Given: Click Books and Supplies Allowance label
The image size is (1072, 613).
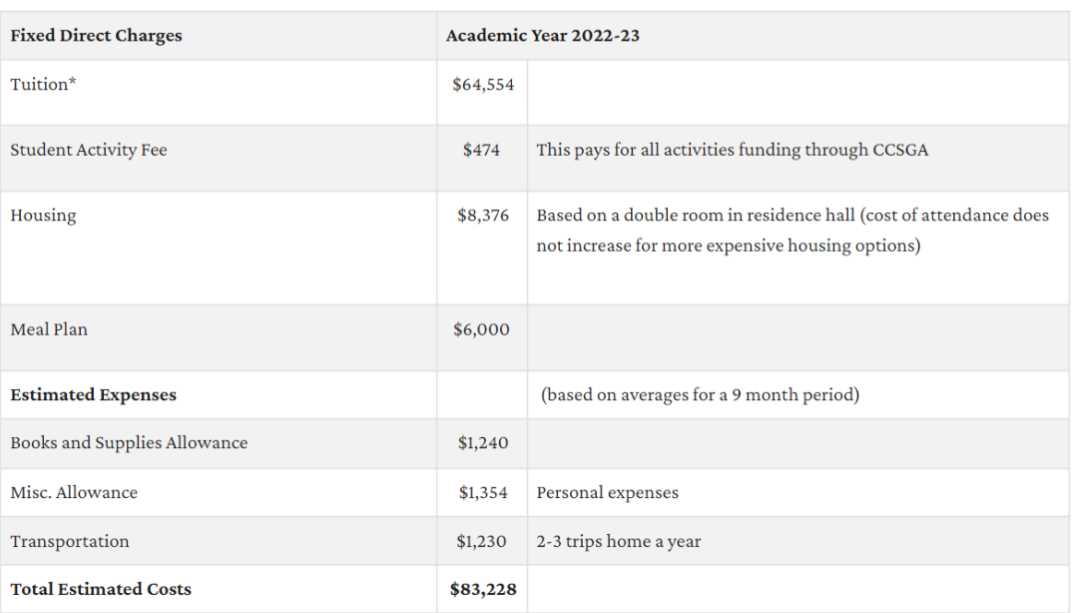Looking at the screenshot, I should click(129, 443).
